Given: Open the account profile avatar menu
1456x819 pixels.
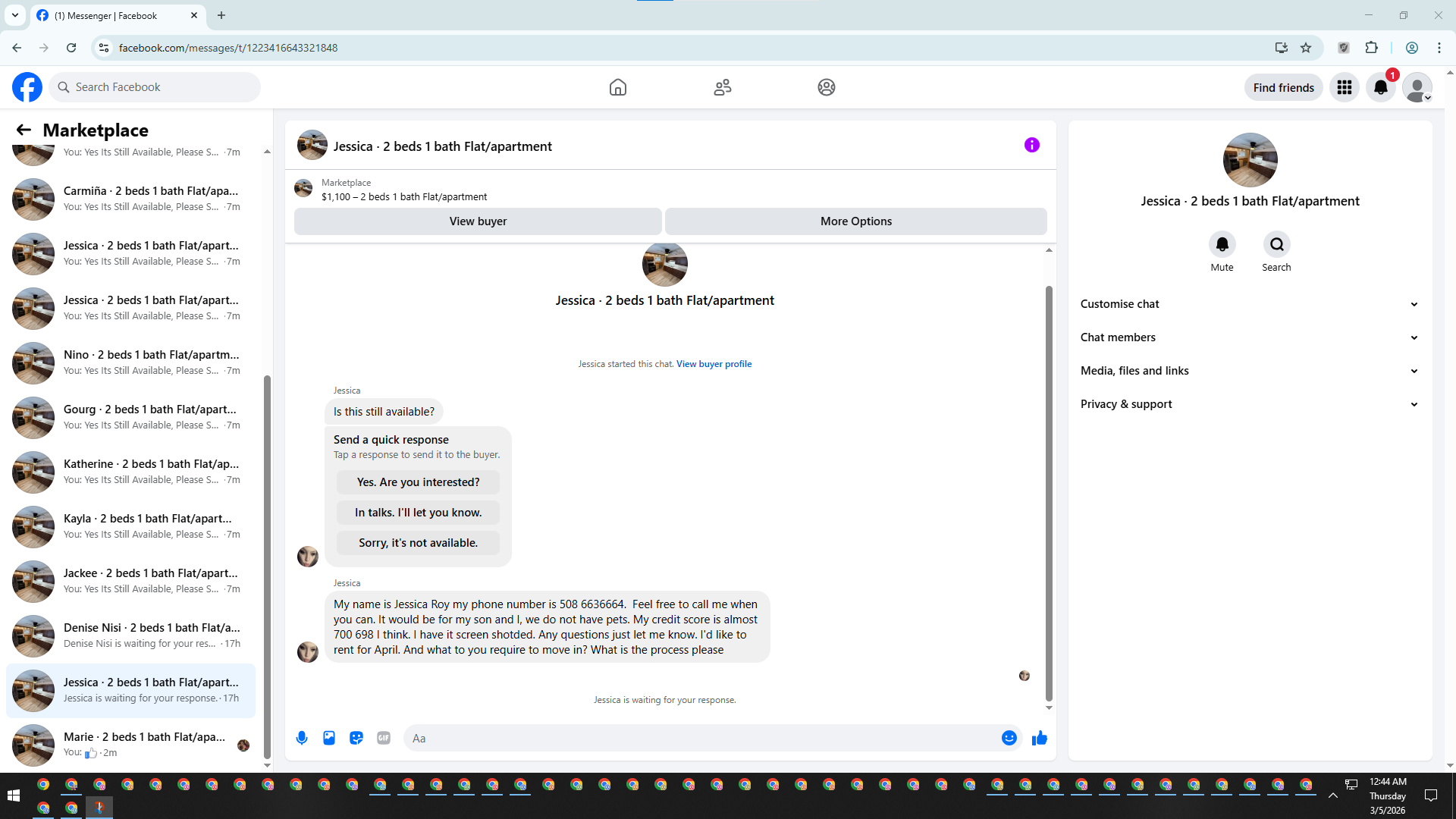Looking at the screenshot, I should (1417, 87).
